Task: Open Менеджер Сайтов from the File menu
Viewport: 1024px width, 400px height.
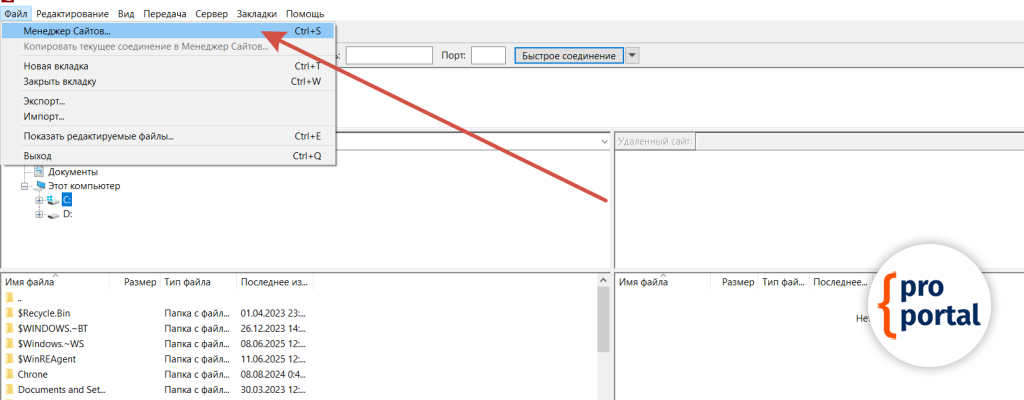Action: click(x=67, y=31)
